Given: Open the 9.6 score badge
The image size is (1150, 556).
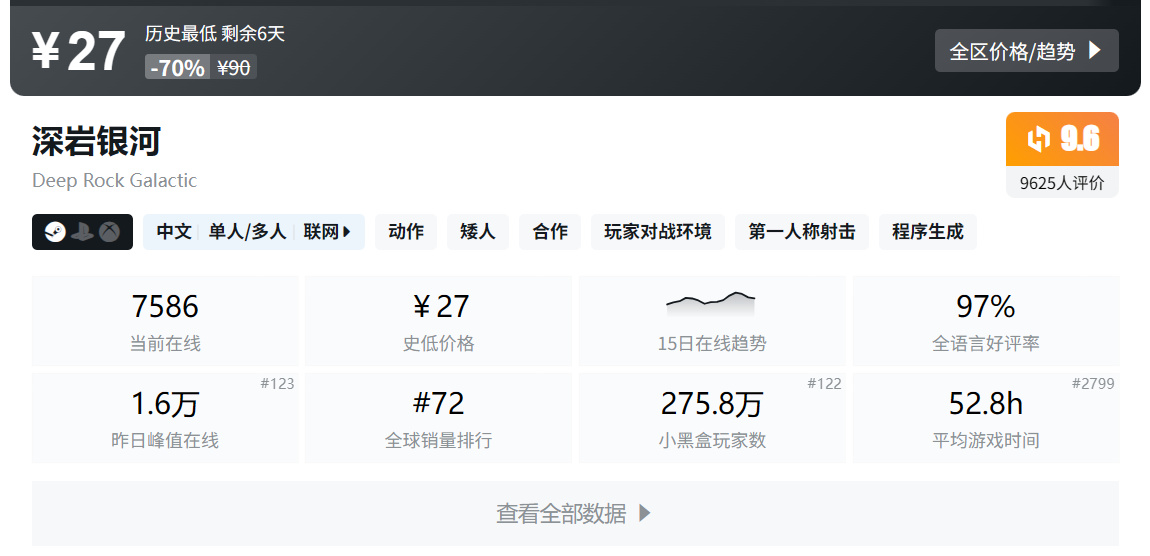Looking at the screenshot, I should (1062, 139).
